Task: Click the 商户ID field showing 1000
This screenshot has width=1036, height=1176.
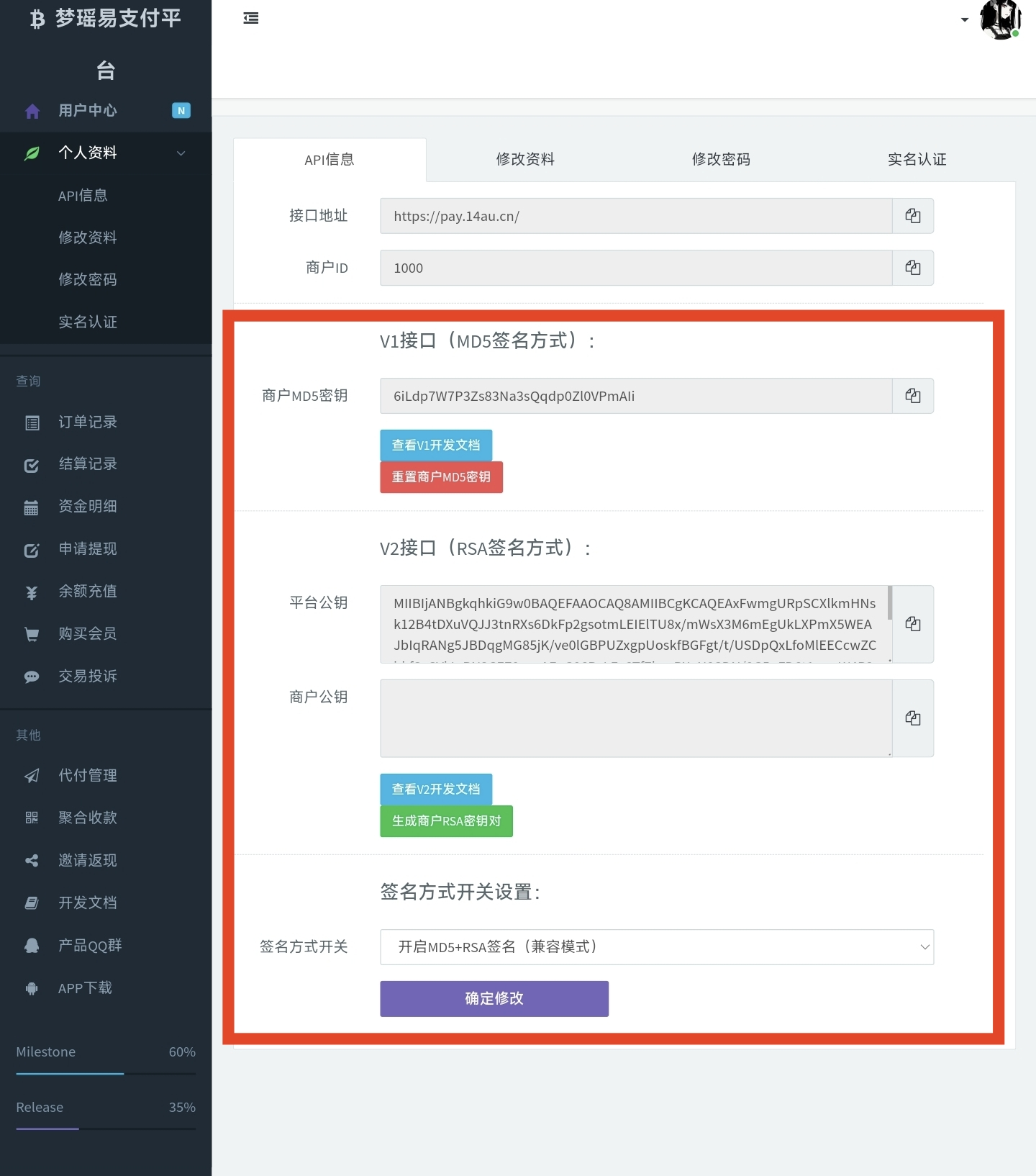Action: pos(636,268)
